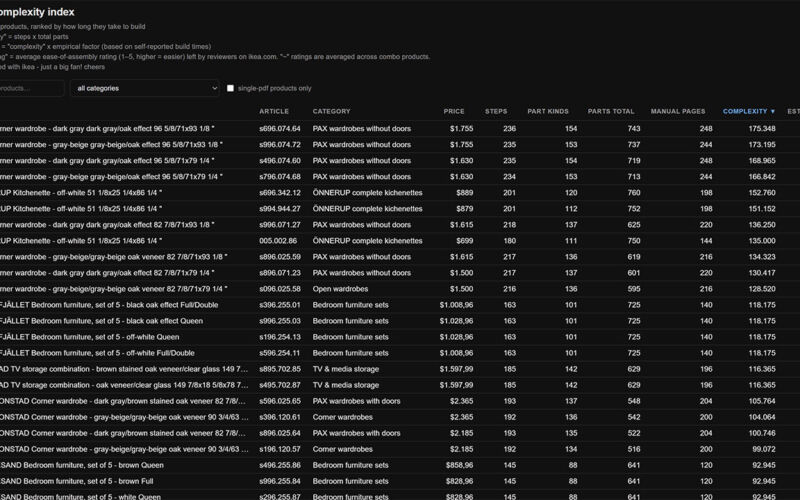Screen dimensions: 800x500
Task: Click complexity value 105.764
Action: coord(762,401)
